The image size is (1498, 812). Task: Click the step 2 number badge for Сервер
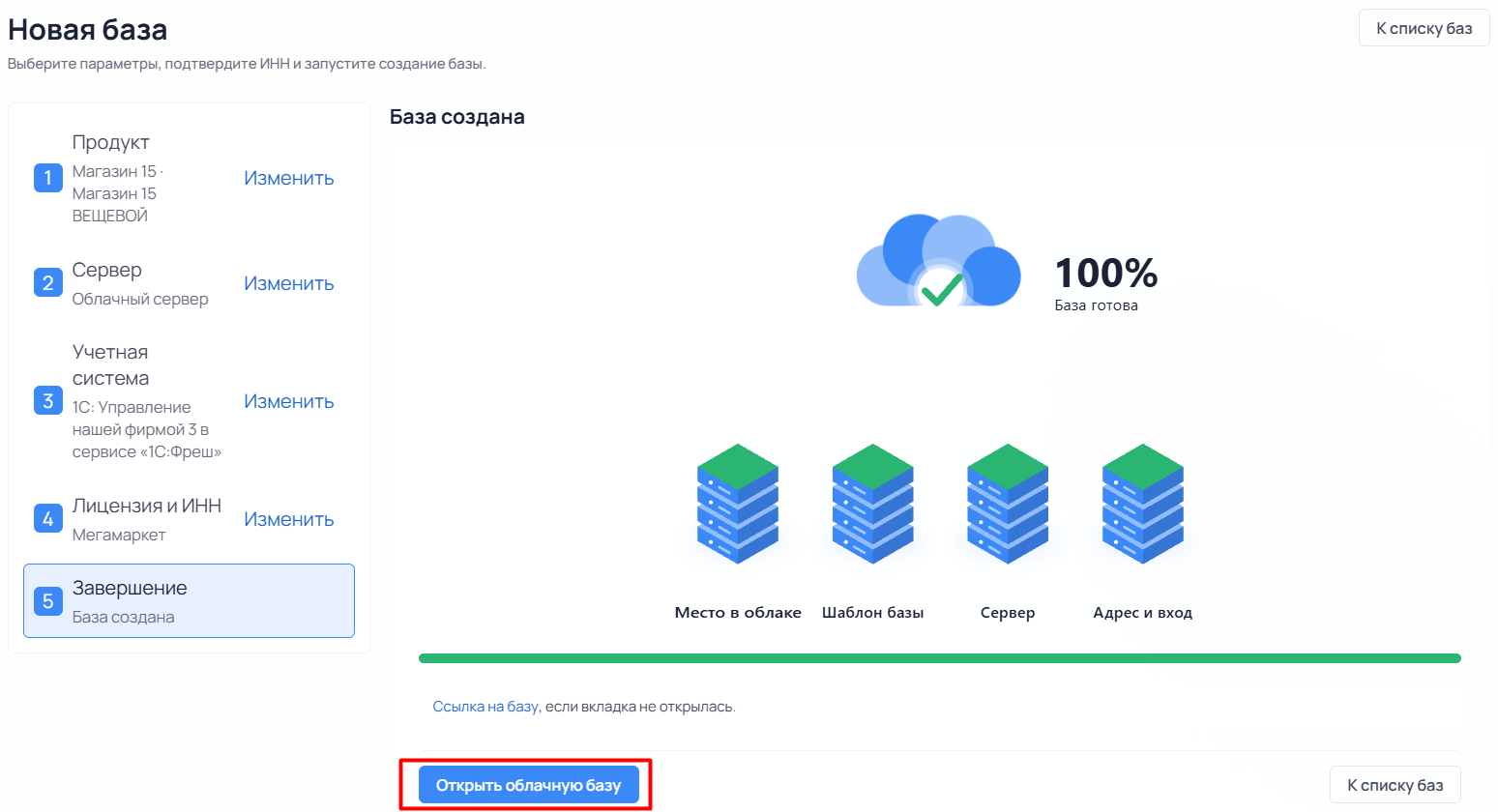click(48, 283)
